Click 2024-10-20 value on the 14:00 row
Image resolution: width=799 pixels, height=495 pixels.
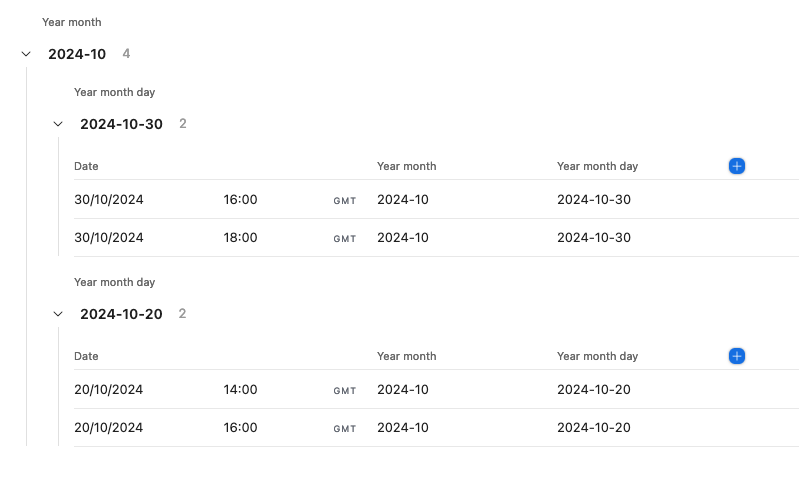[x=594, y=389]
